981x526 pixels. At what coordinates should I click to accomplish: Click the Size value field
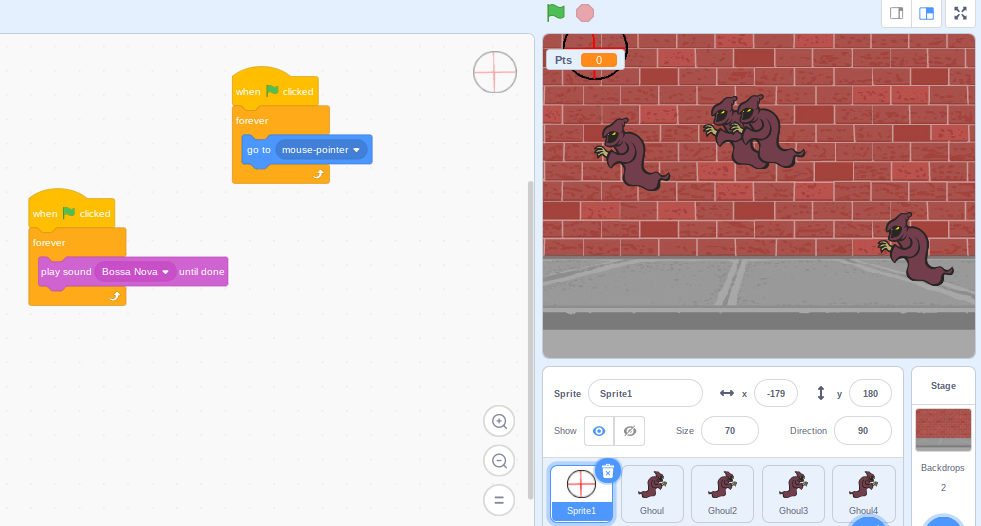[x=729, y=431]
